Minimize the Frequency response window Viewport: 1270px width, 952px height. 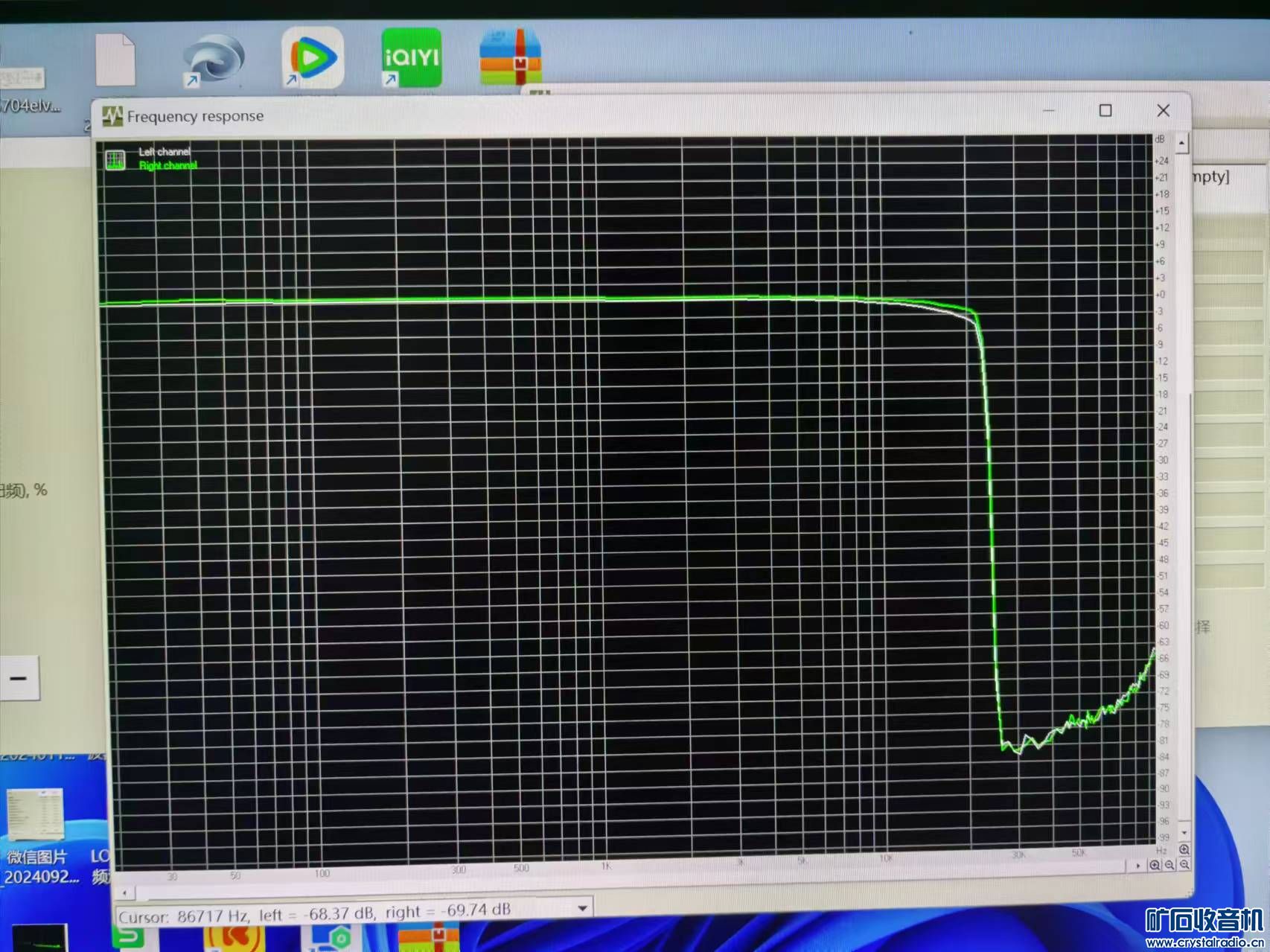(x=1049, y=111)
